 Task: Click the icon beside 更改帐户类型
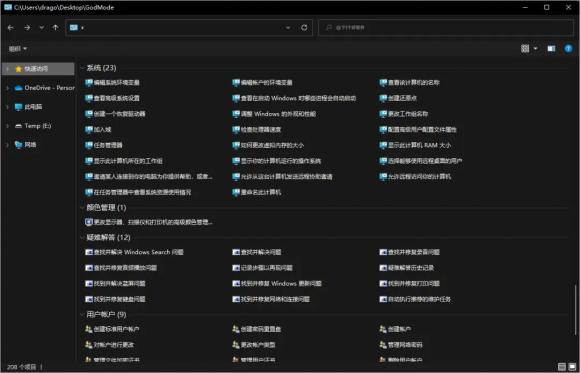(x=236, y=345)
